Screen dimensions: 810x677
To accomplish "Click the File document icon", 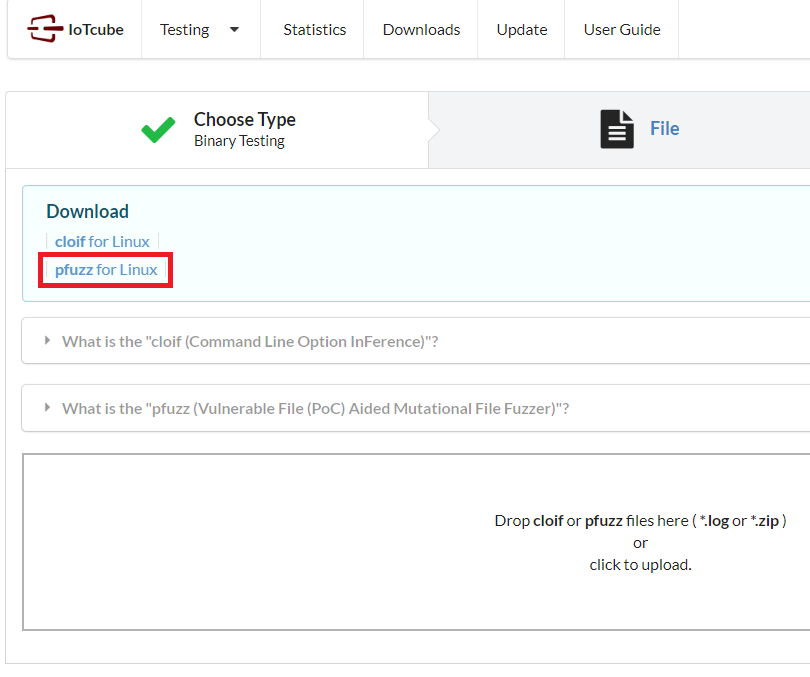I will pos(617,129).
